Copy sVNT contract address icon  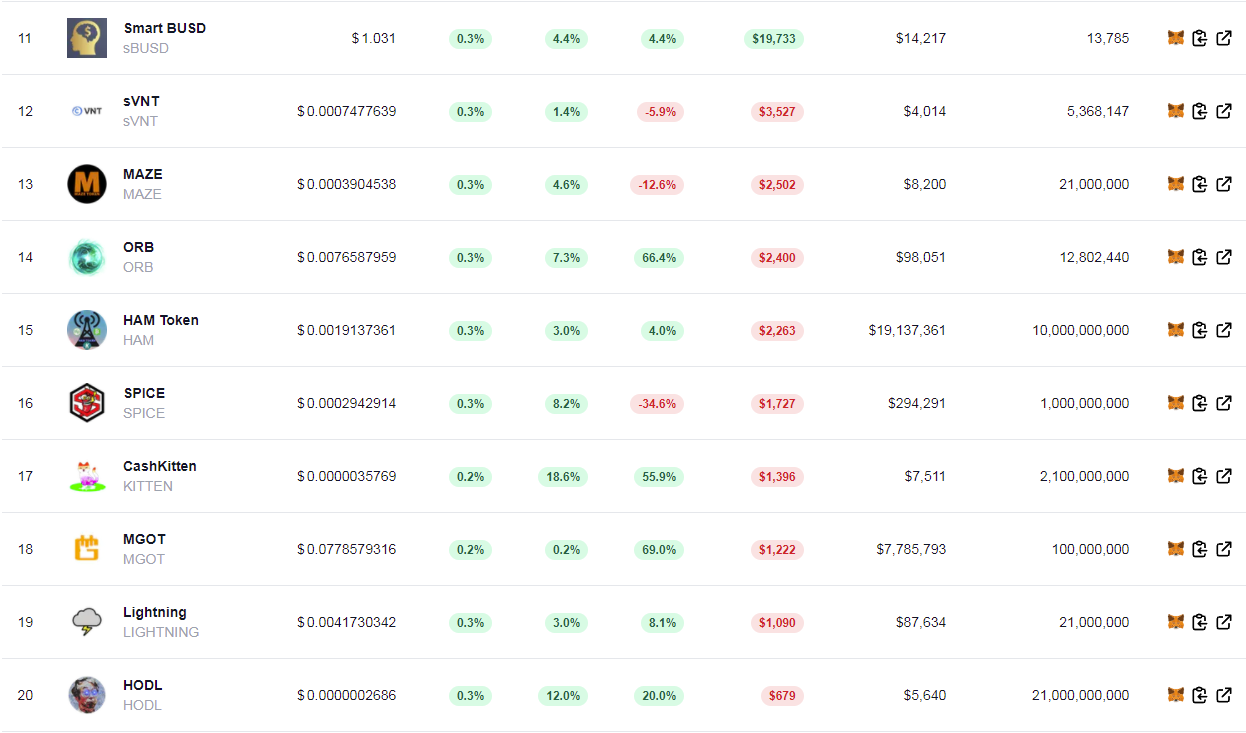1200,111
